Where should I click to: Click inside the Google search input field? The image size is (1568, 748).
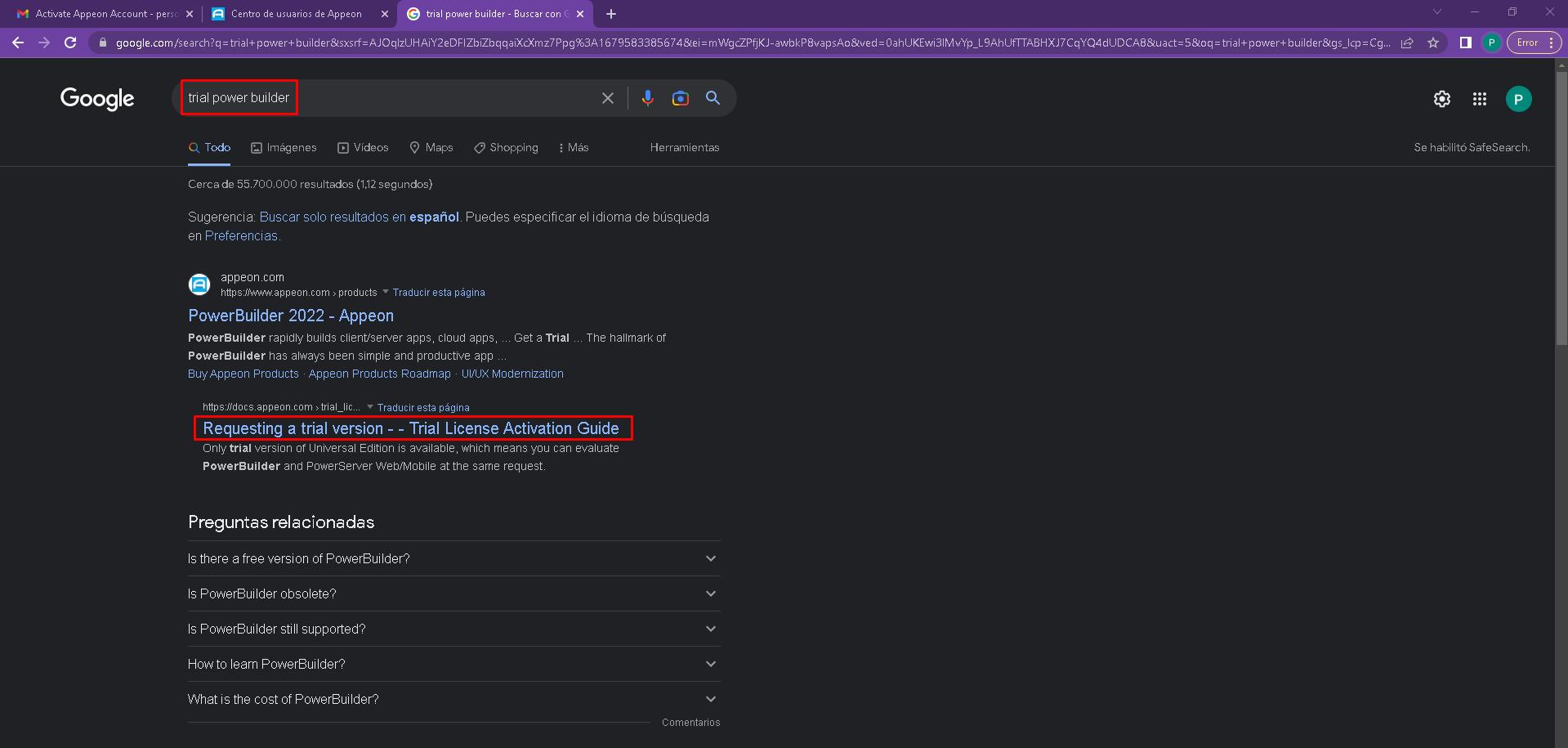[441, 98]
